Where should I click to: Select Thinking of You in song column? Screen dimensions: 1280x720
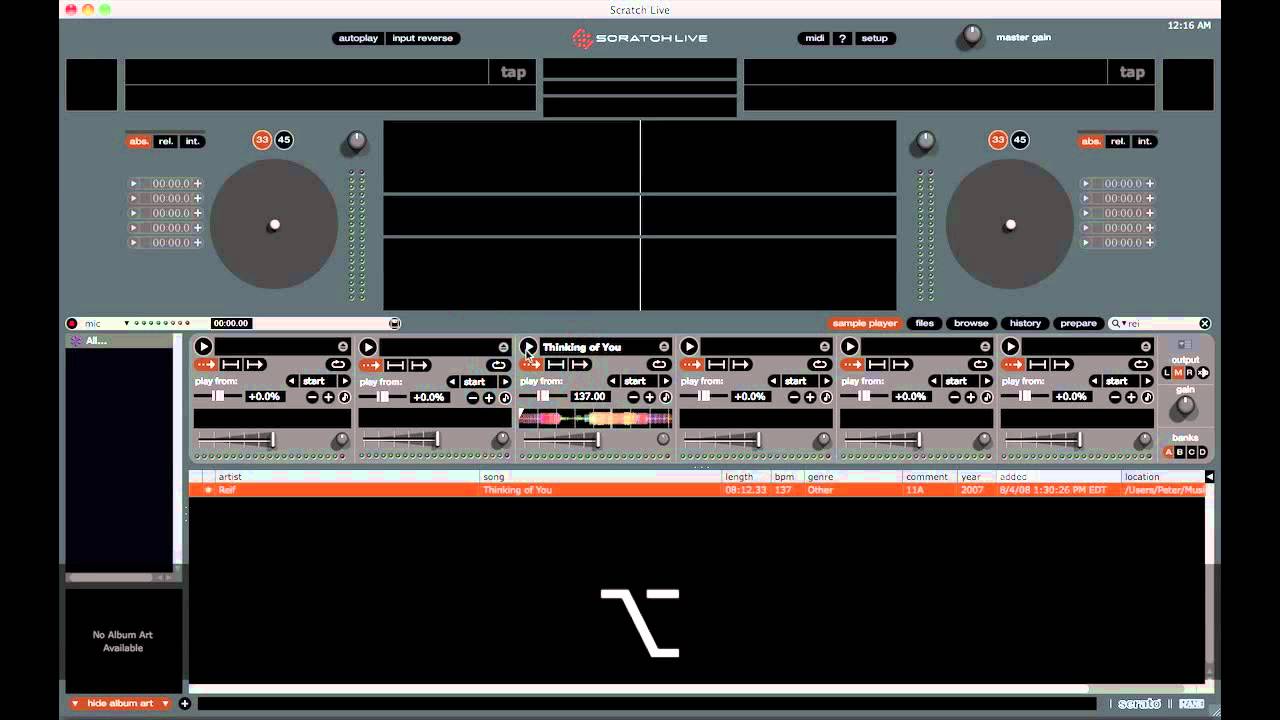coord(517,490)
